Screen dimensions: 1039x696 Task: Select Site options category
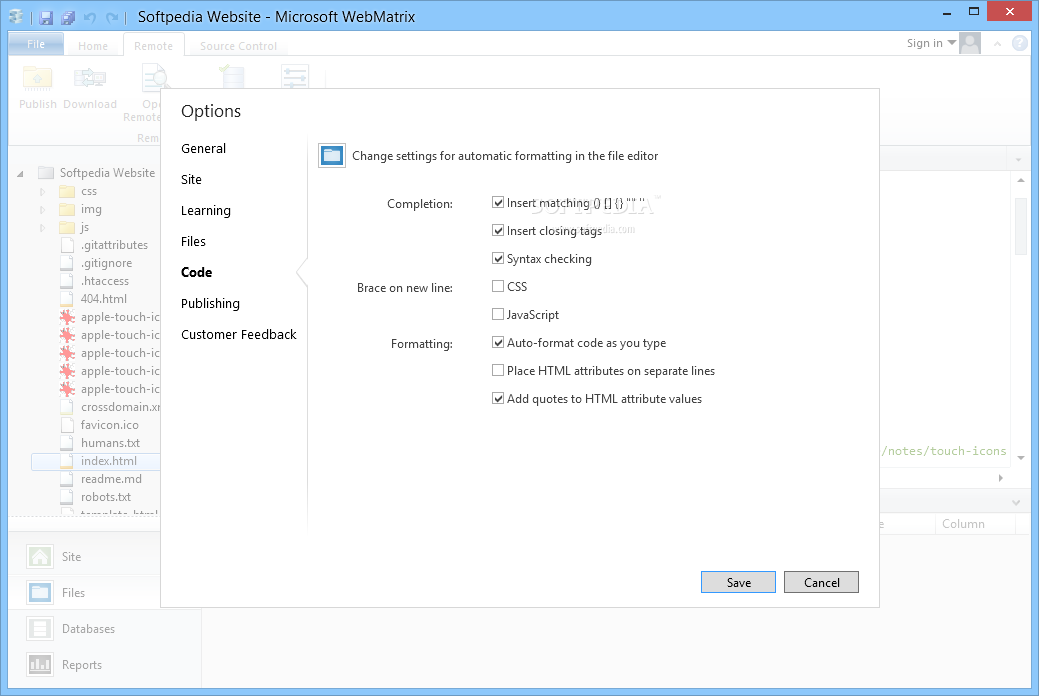coord(191,180)
